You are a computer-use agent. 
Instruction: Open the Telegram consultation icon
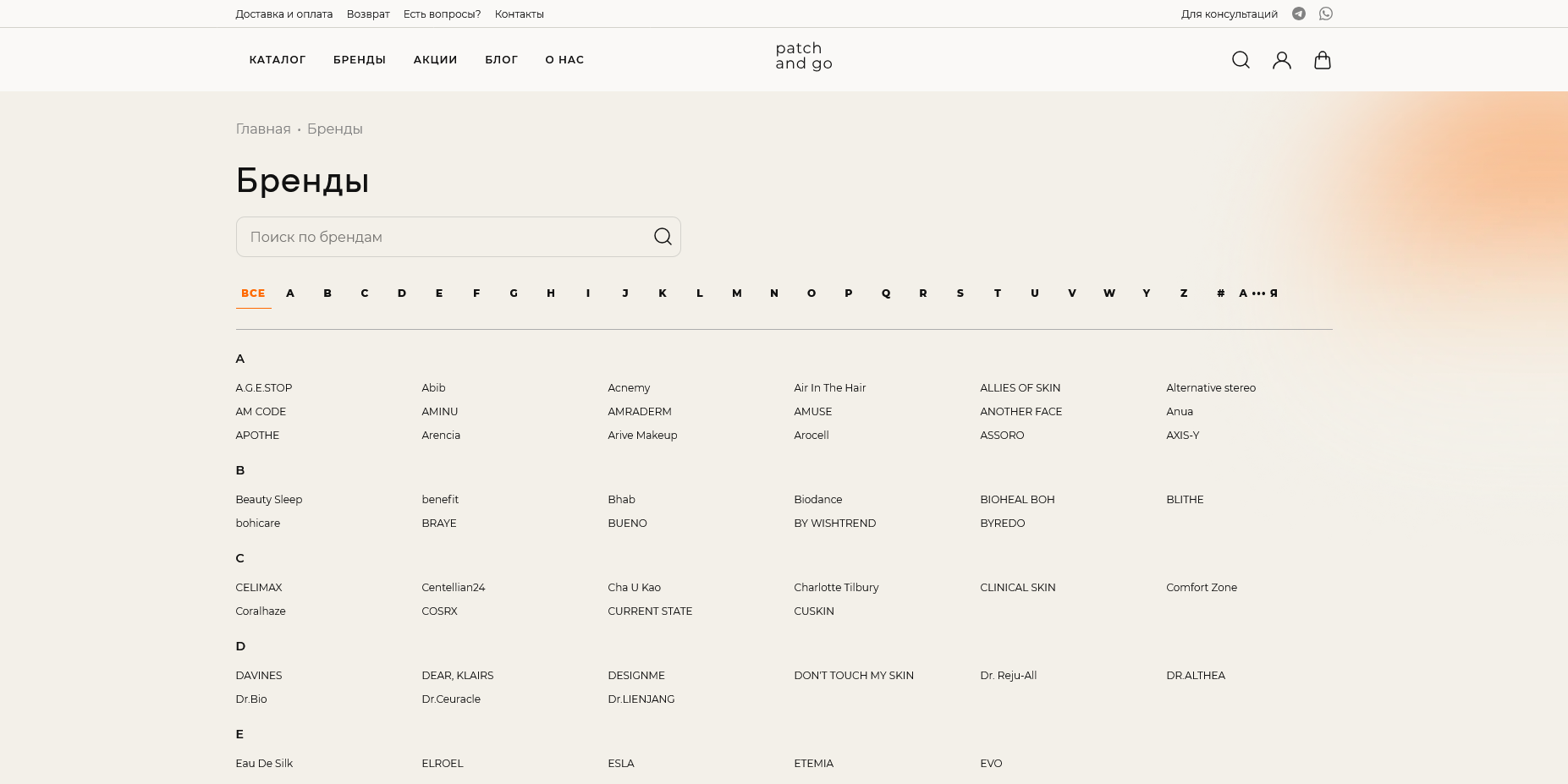[1299, 14]
